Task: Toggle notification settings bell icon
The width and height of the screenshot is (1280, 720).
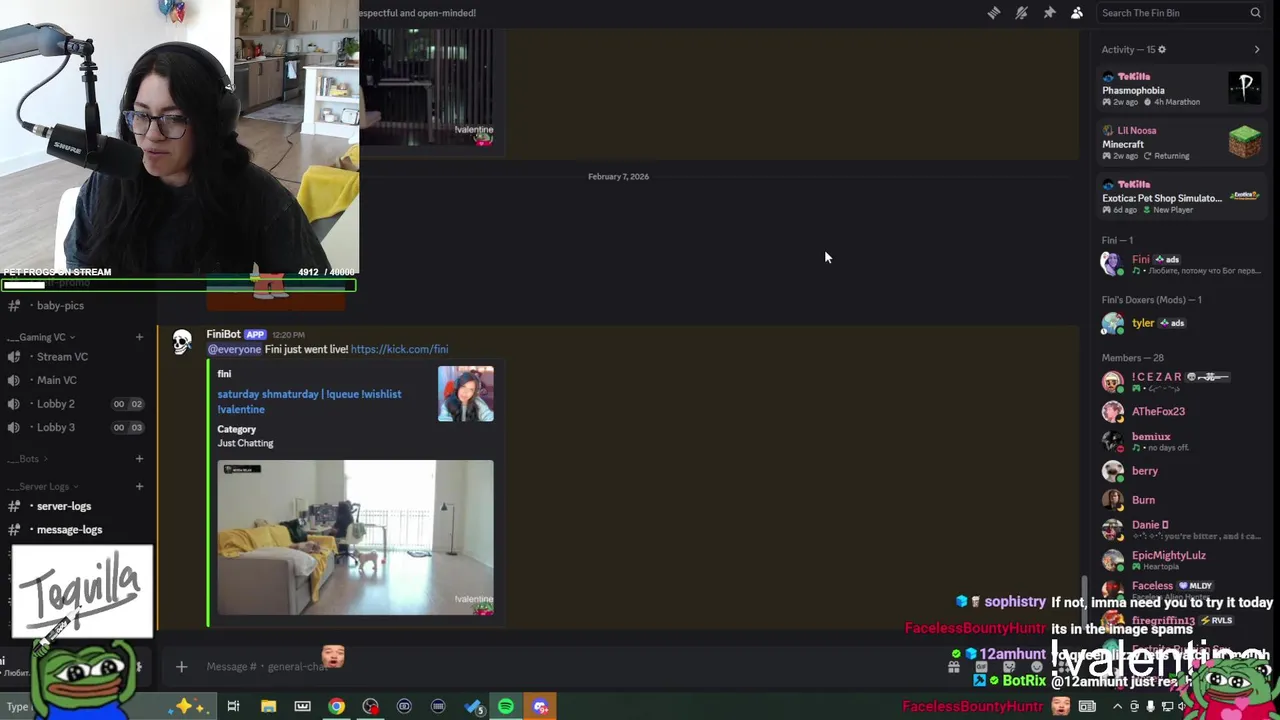Action: click(x=1021, y=13)
